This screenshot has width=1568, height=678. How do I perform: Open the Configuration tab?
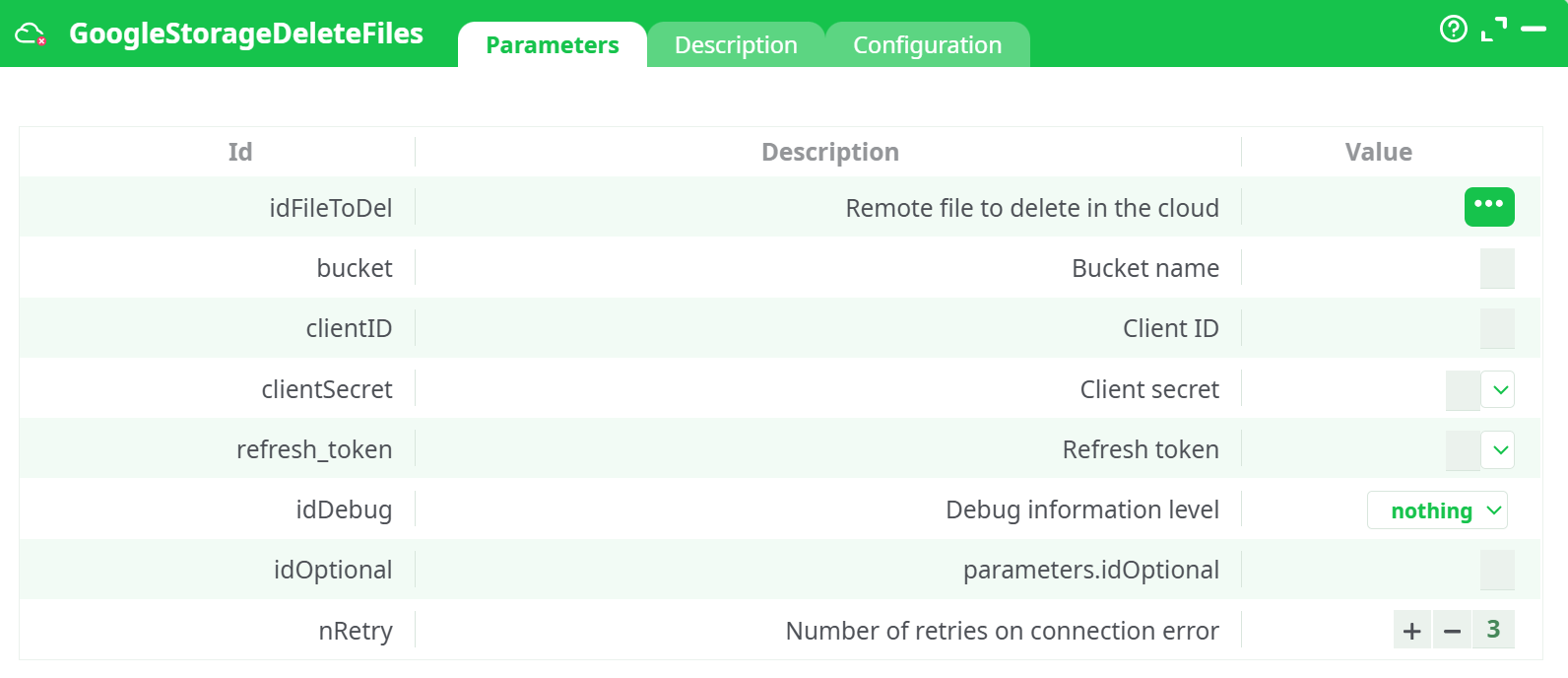pos(927,45)
